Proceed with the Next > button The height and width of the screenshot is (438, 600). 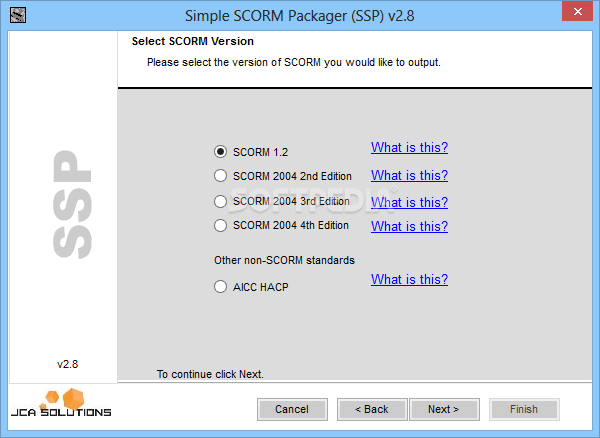click(x=444, y=409)
